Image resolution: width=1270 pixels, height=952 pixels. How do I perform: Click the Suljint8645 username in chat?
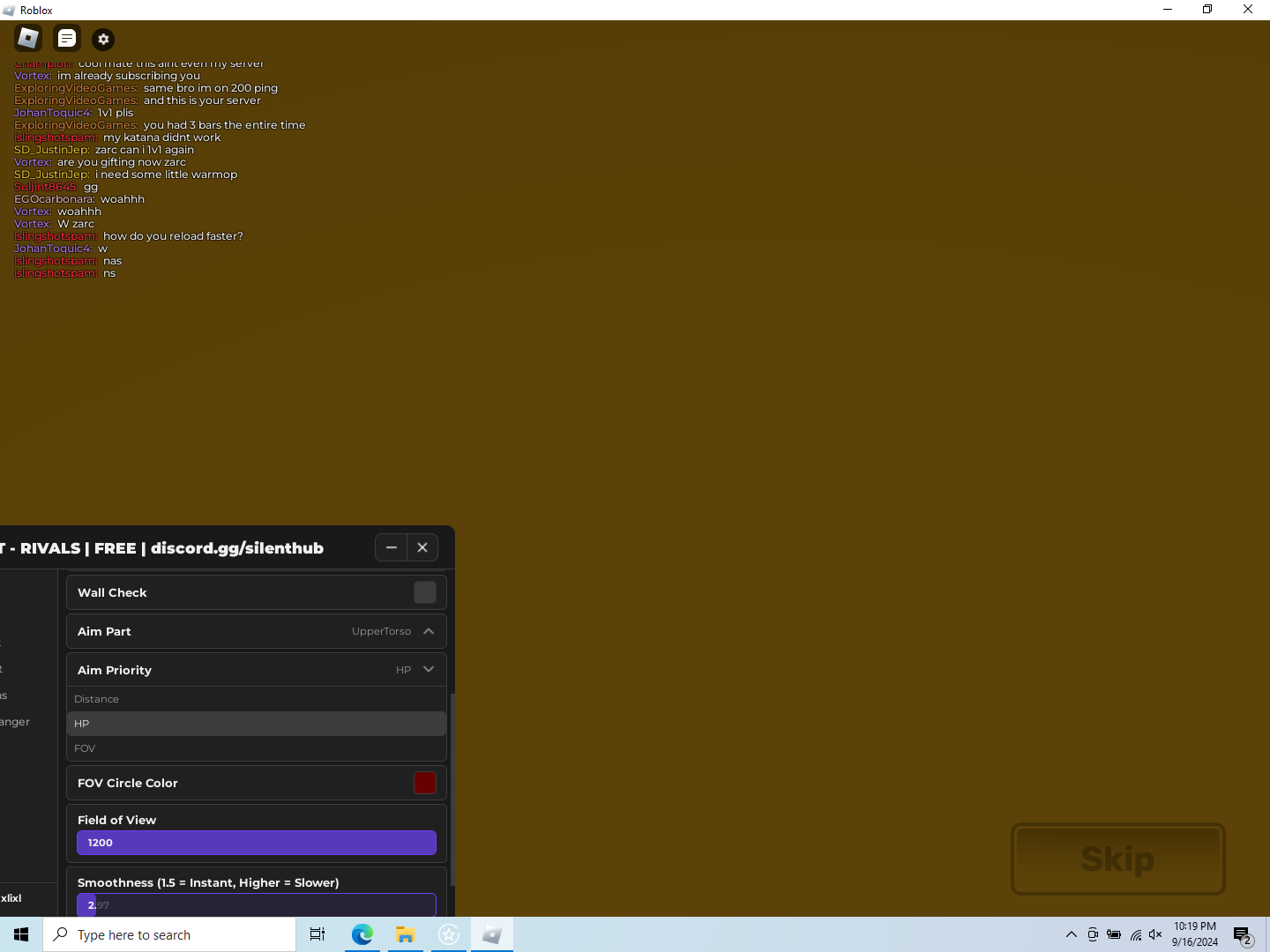(x=46, y=187)
